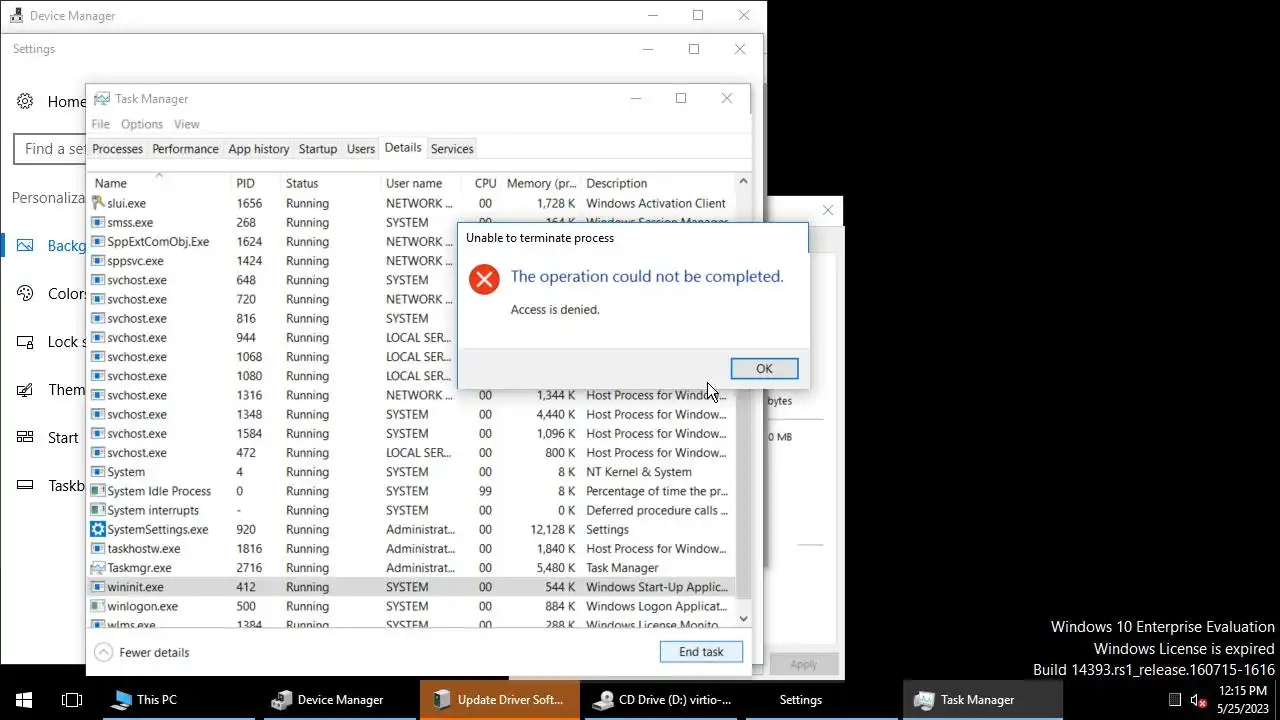Click the Find a setting search box
1280x720 pixels.
pos(50,149)
